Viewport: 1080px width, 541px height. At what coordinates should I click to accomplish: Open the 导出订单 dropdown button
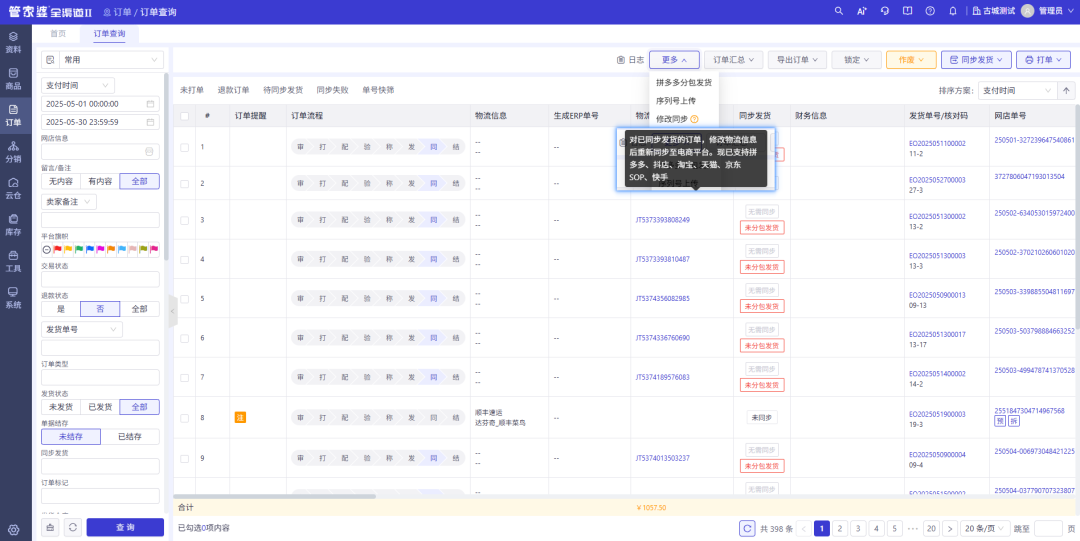click(x=800, y=60)
